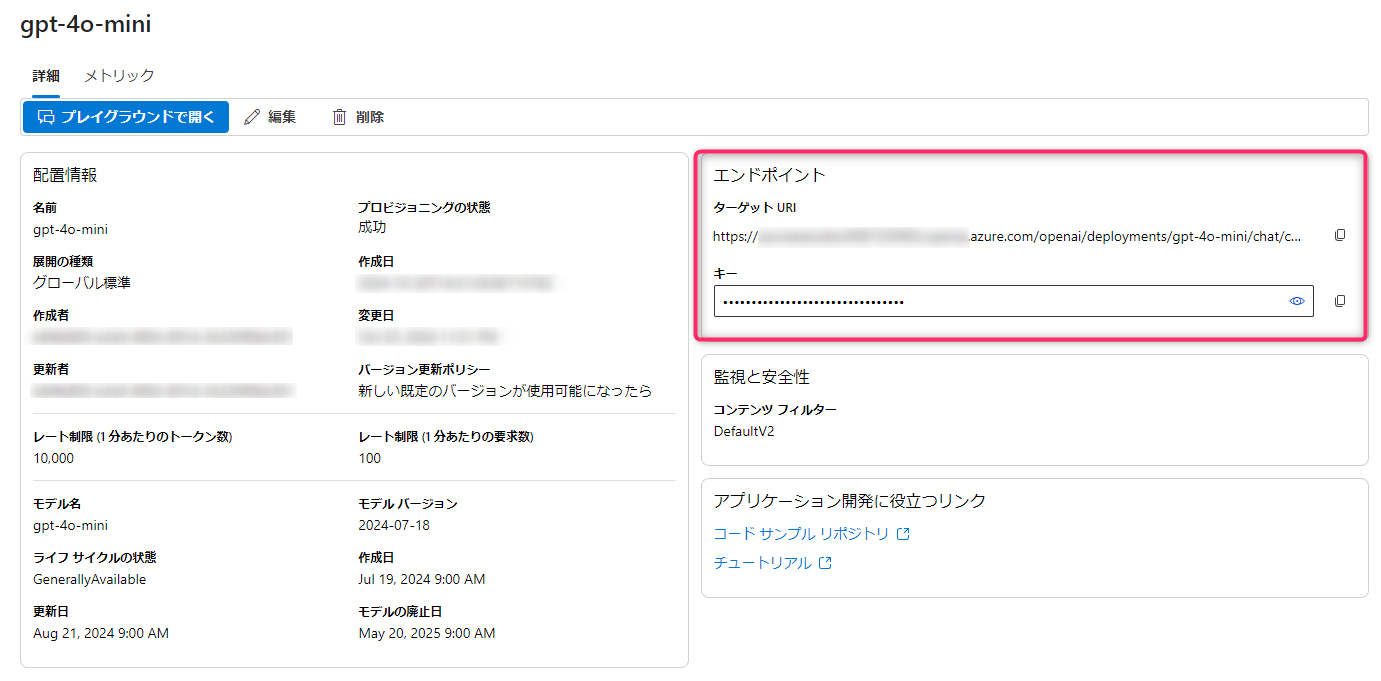The width and height of the screenshot is (1381, 681).
Task: Click the 新しい既定のバージョンが使用可能になったら policy text
Action: [x=505, y=391]
